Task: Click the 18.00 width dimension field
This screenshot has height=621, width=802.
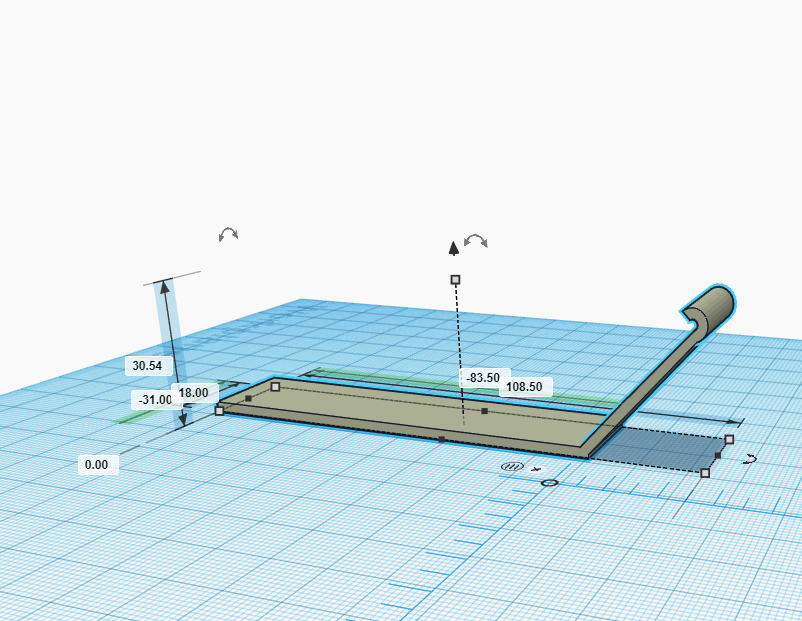Action: tap(194, 393)
